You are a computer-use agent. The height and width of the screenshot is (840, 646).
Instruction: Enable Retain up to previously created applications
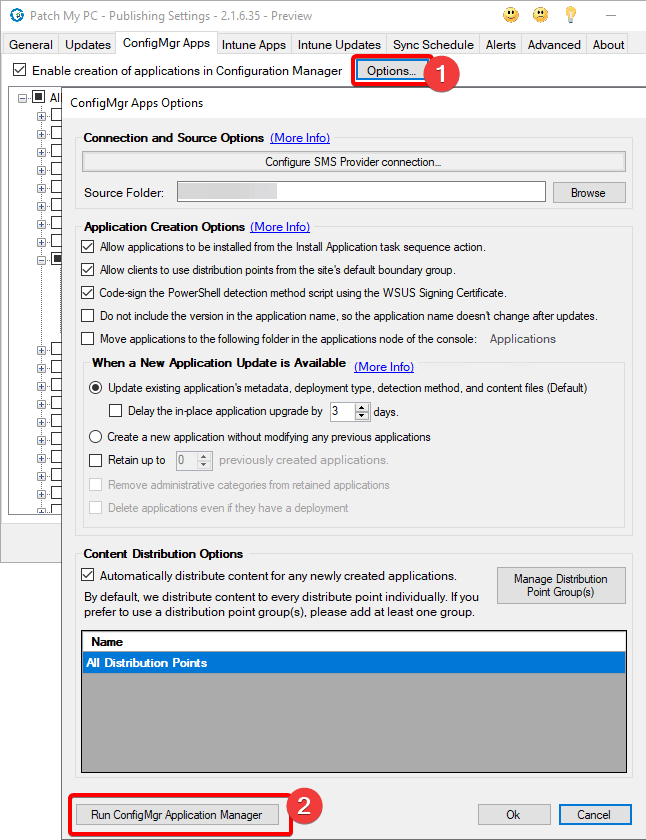point(95,460)
